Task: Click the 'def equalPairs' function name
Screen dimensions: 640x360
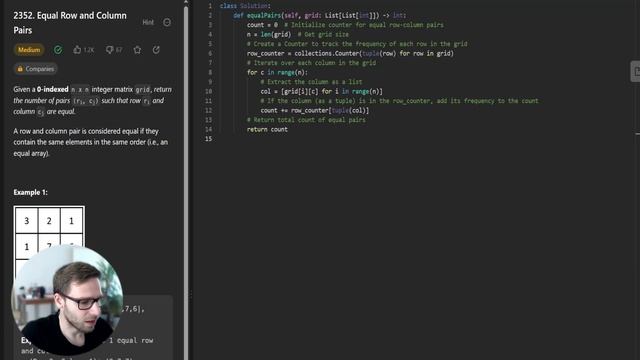Action: [264, 16]
